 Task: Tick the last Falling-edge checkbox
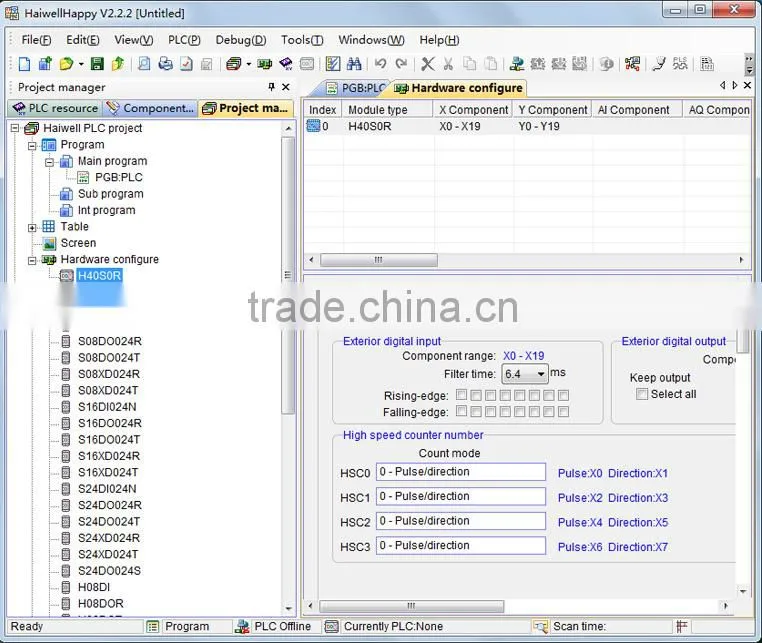[x=563, y=412]
